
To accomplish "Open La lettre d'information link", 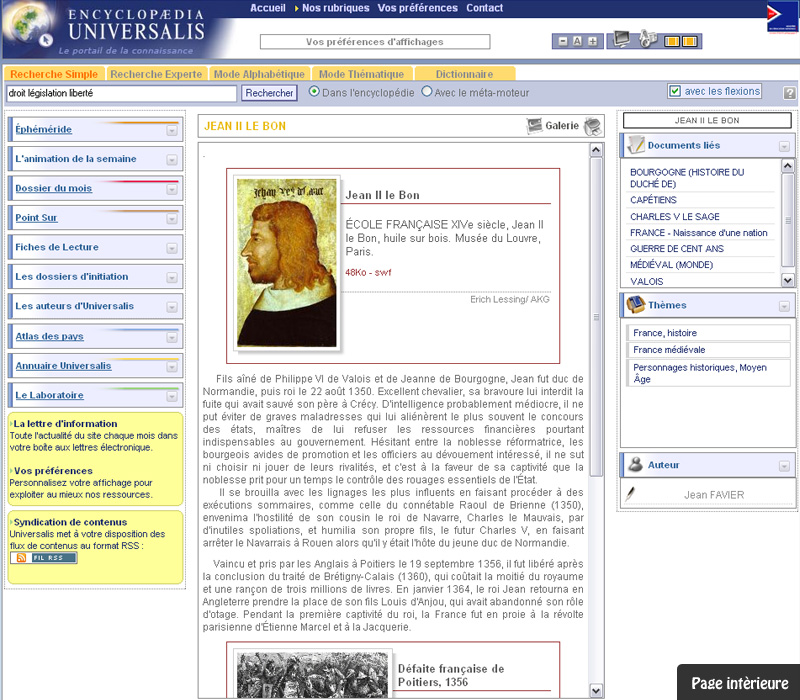I will 65,423.
